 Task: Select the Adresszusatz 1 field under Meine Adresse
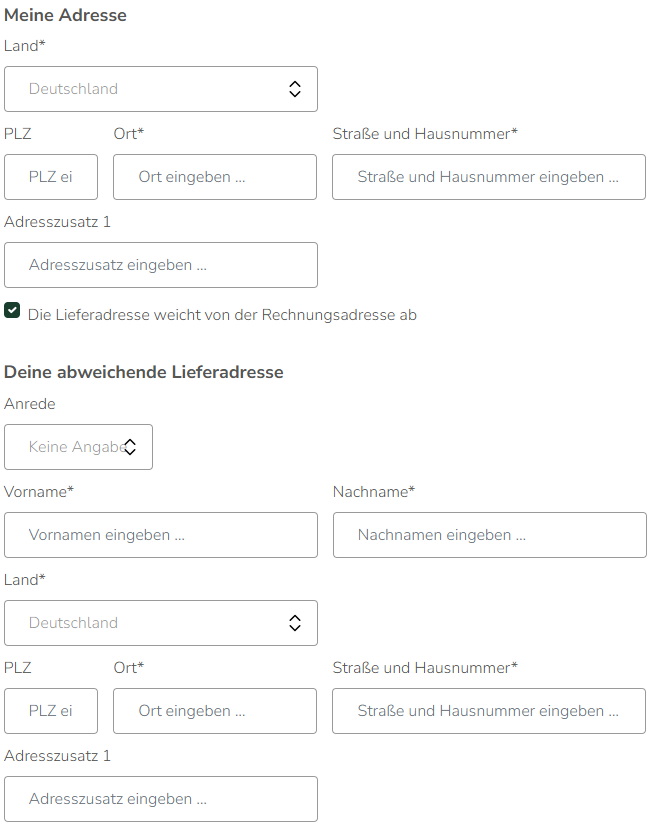coord(161,265)
